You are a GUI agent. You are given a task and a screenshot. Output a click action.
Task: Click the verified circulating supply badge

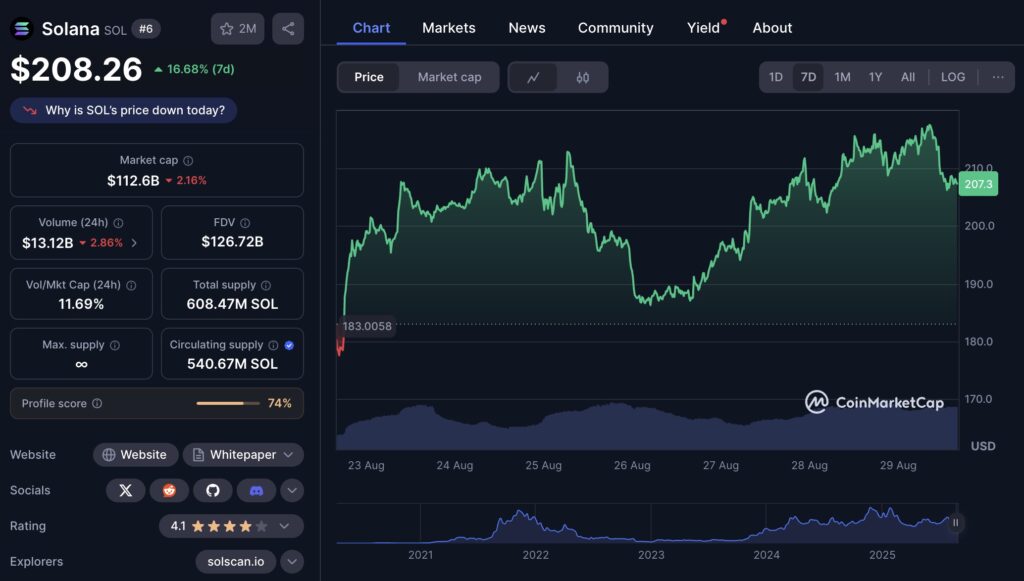(x=289, y=345)
